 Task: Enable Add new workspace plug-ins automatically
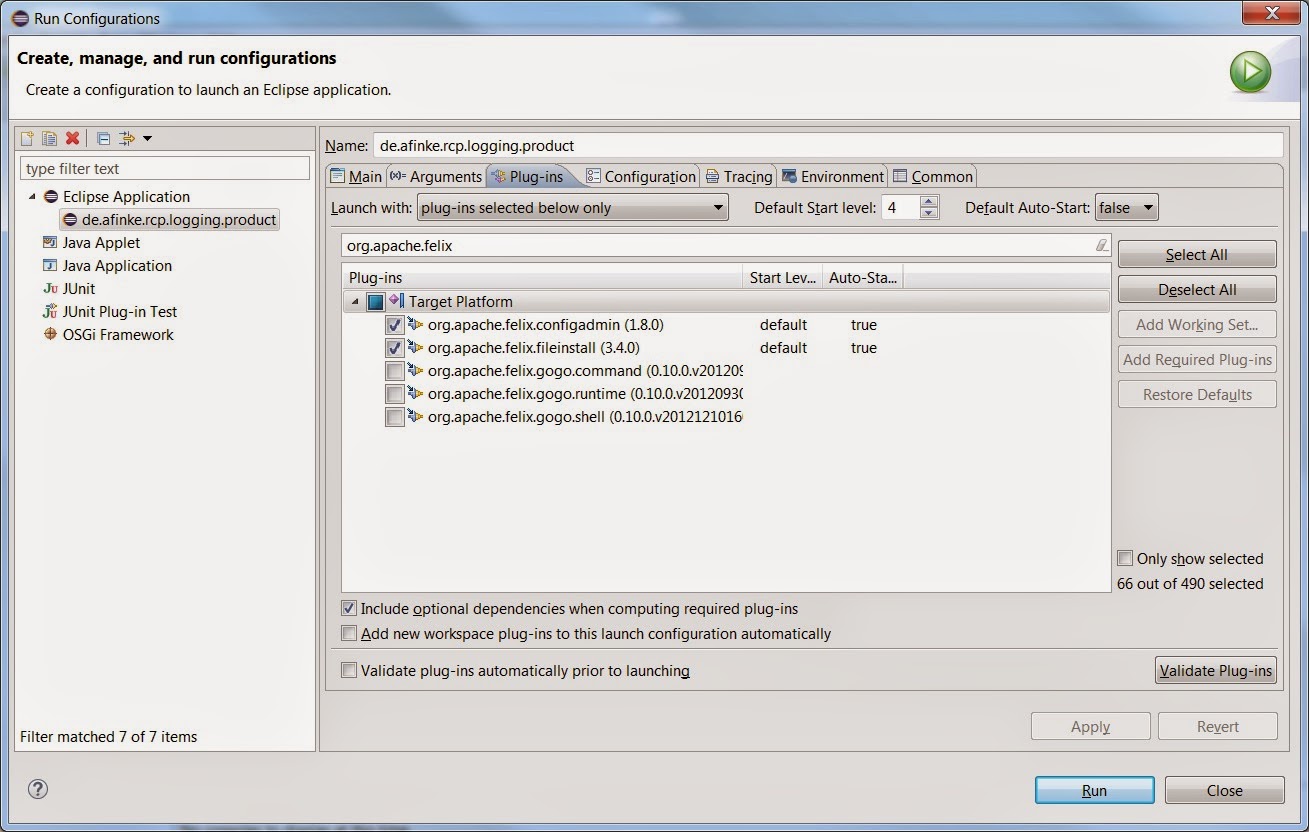349,633
